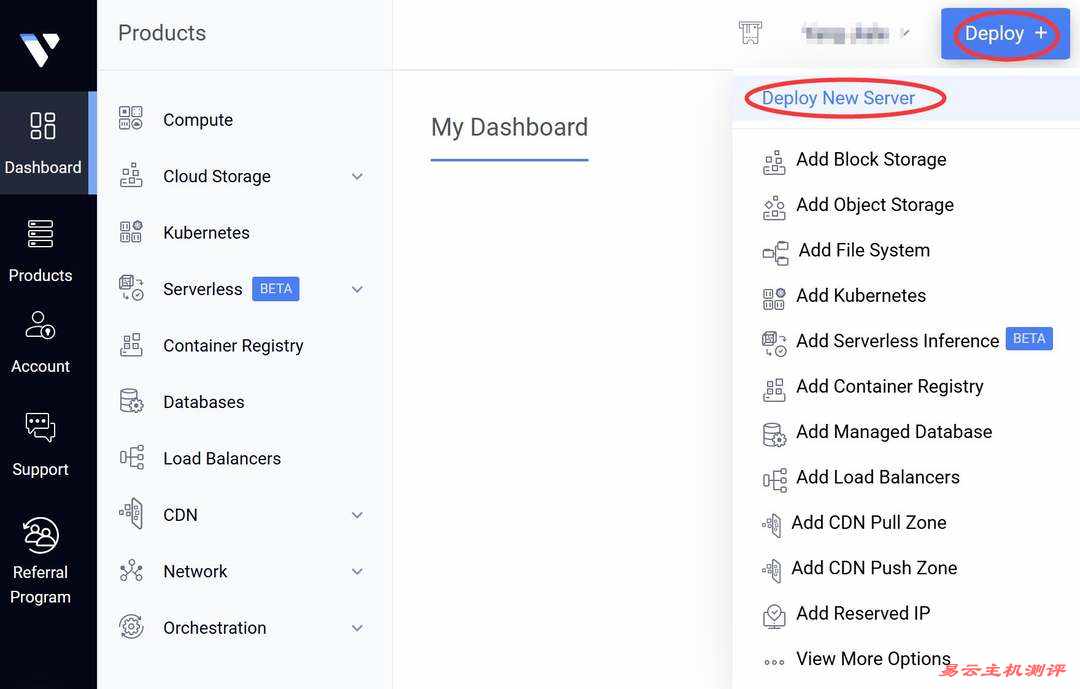Open the Dashboard sidebar icon
Screen dimensions: 1080x689
43,126
